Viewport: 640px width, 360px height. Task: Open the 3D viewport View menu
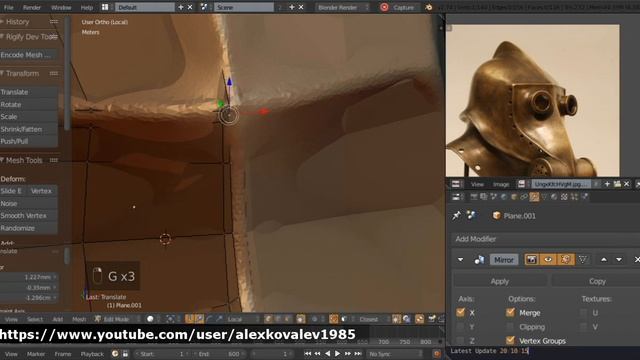click(11, 319)
